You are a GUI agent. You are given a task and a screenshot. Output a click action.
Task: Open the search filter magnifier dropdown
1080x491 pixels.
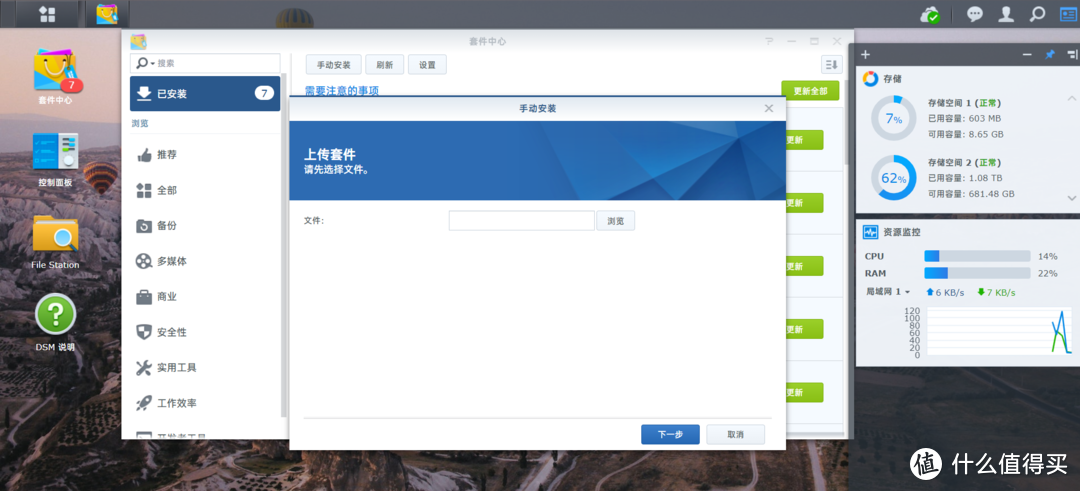pyautogui.click(x=145, y=63)
